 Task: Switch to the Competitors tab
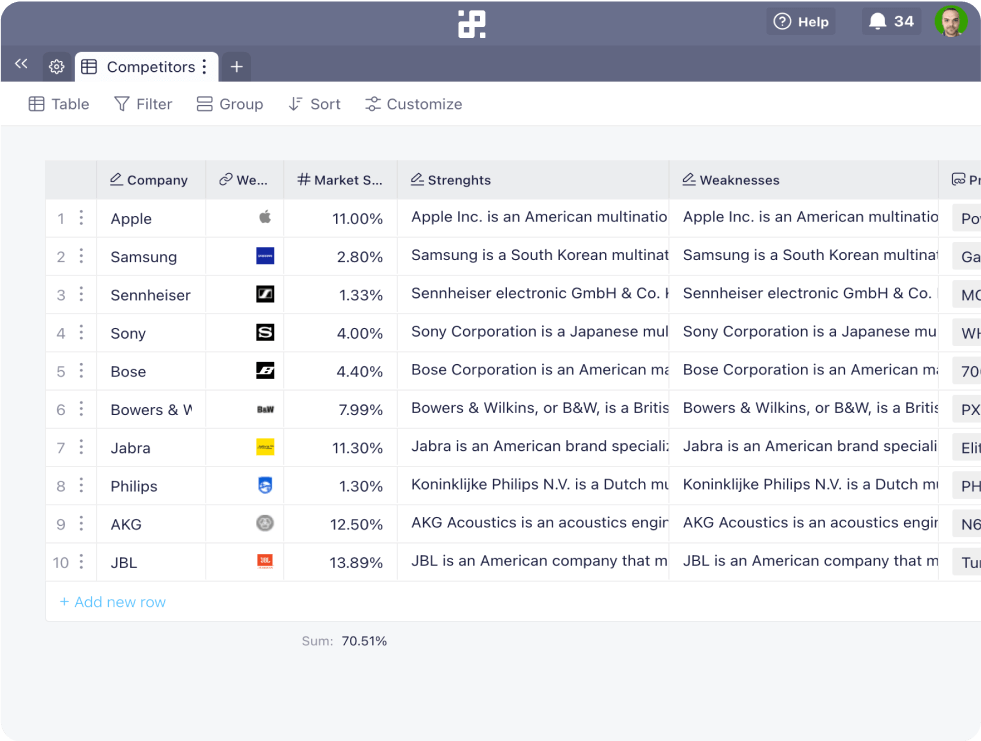[146, 67]
